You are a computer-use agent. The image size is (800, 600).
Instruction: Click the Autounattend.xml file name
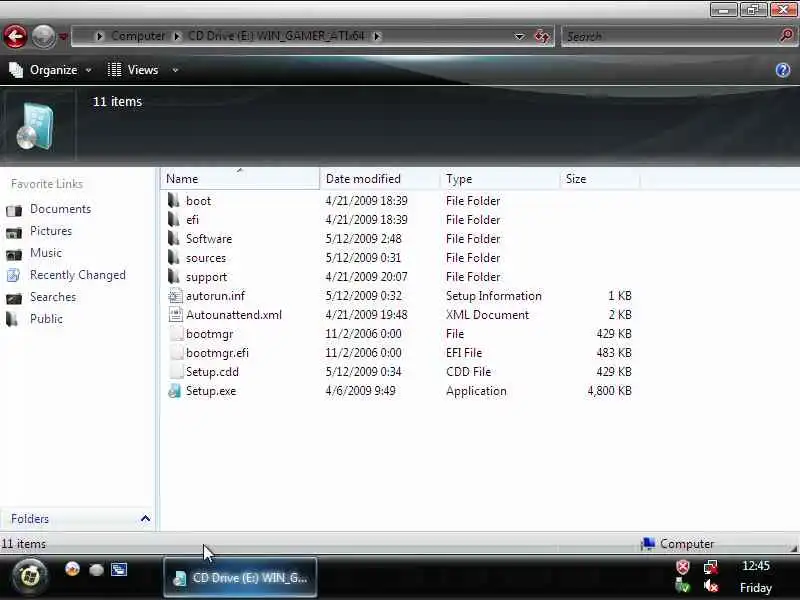pos(234,315)
